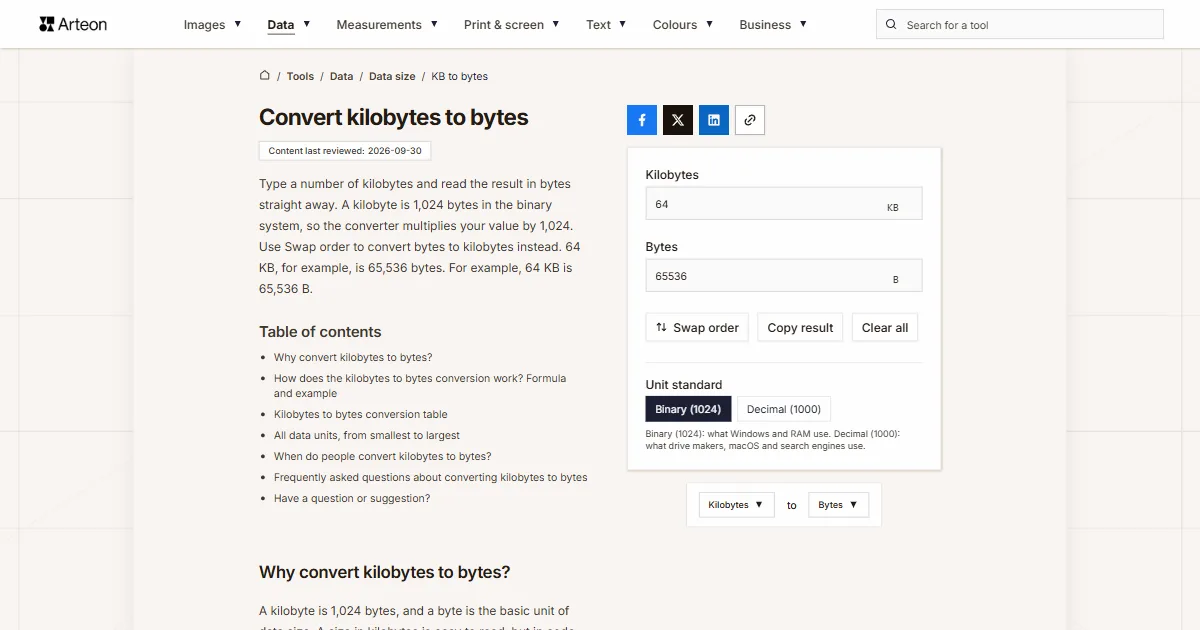This screenshot has height=630, width=1200.
Task: Open the Data menu
Action: pyautogui.click(x=289, y=25)
